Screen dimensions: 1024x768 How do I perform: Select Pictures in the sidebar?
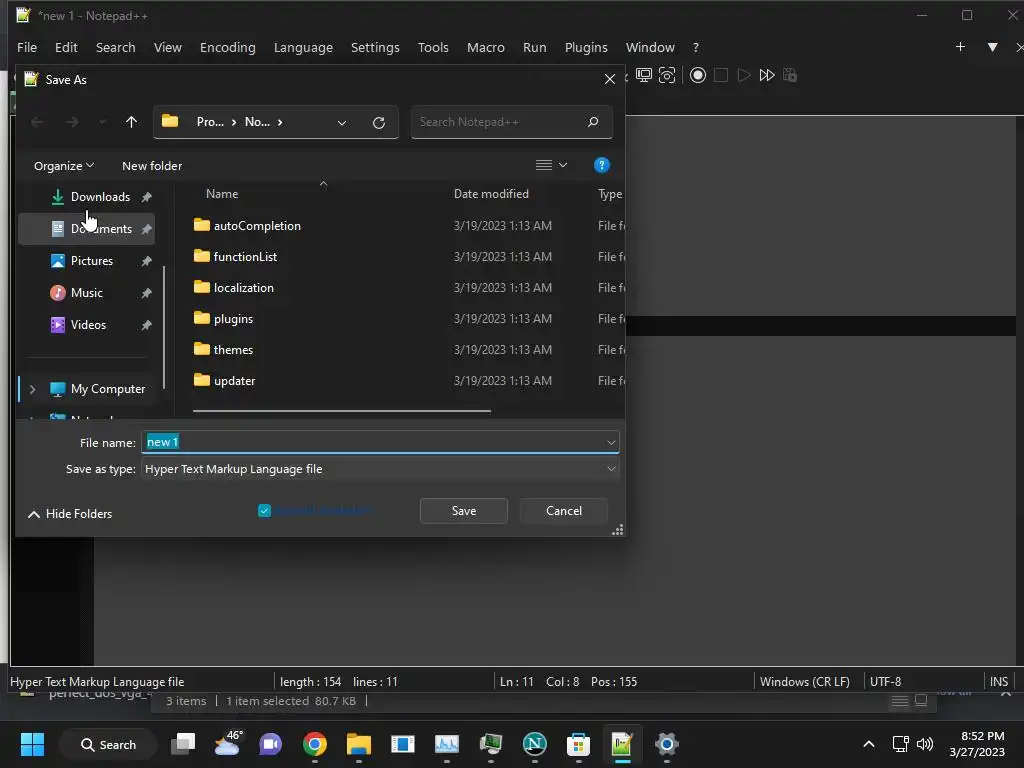[92, 261]
